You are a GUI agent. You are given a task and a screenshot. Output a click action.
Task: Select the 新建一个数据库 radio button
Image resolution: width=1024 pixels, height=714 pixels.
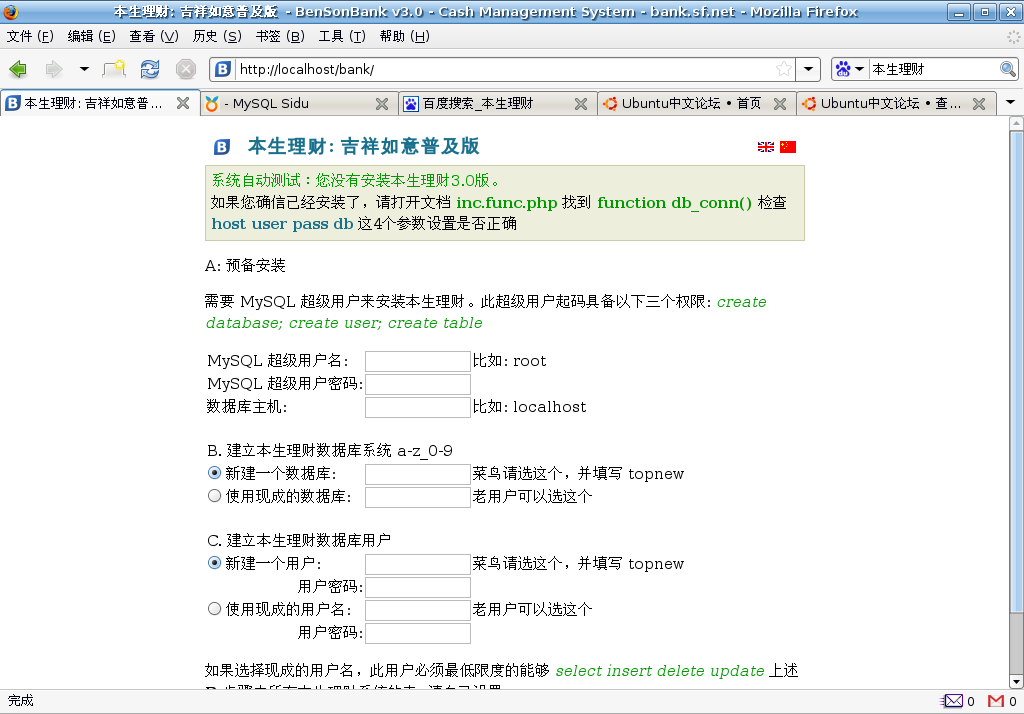click(x=214, y=472)
